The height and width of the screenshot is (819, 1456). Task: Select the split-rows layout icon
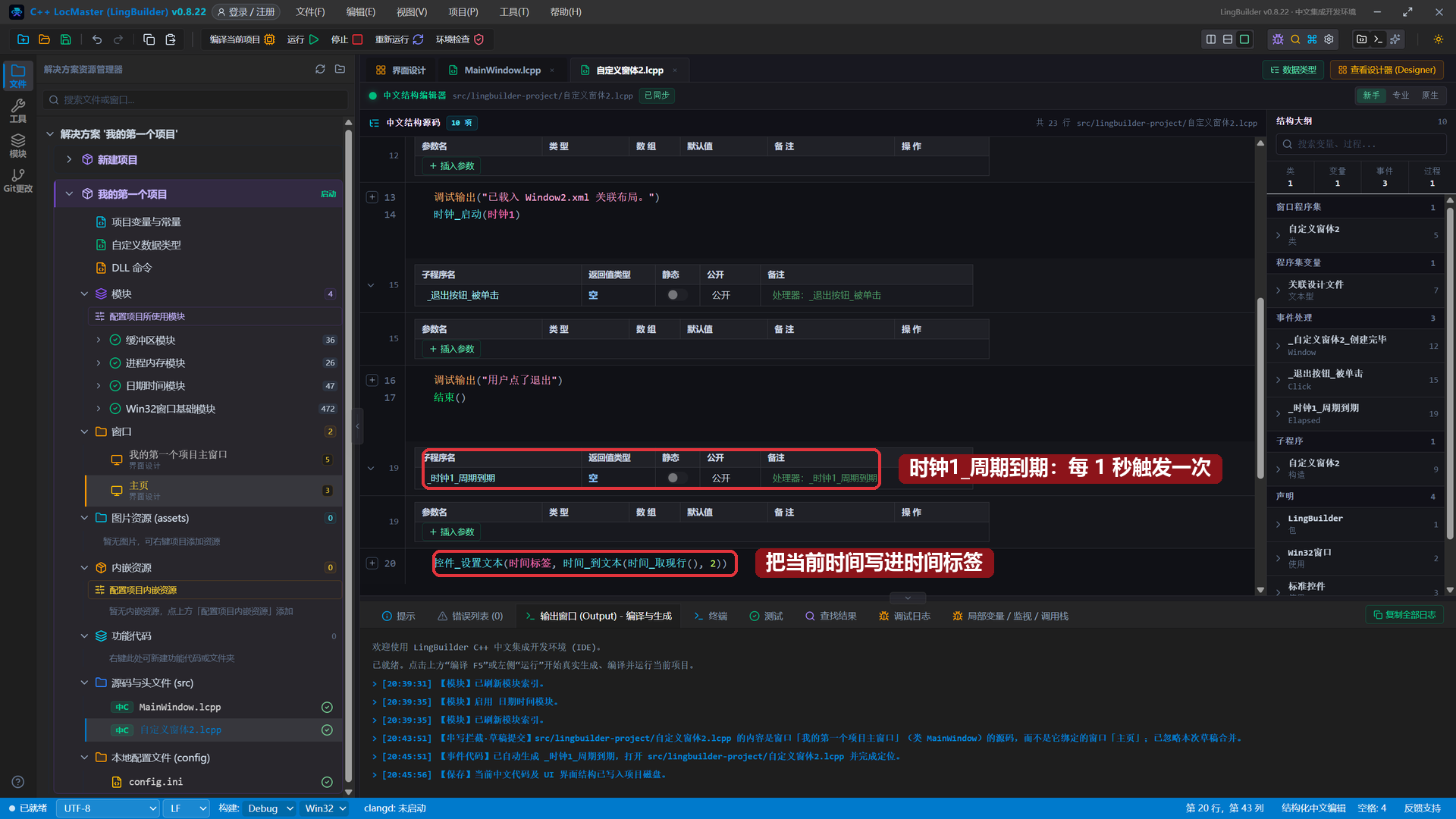click(x=1228, y=39)
